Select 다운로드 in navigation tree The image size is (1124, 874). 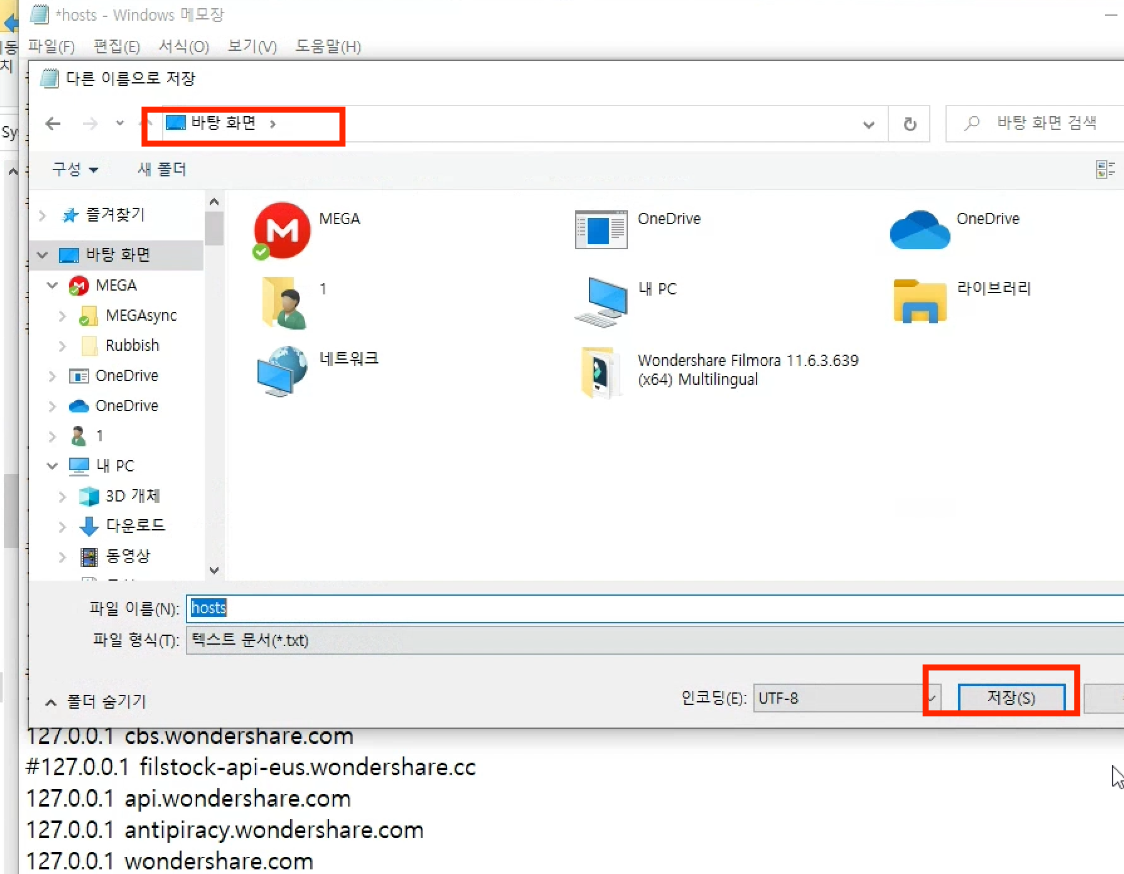tap(122, 526)
